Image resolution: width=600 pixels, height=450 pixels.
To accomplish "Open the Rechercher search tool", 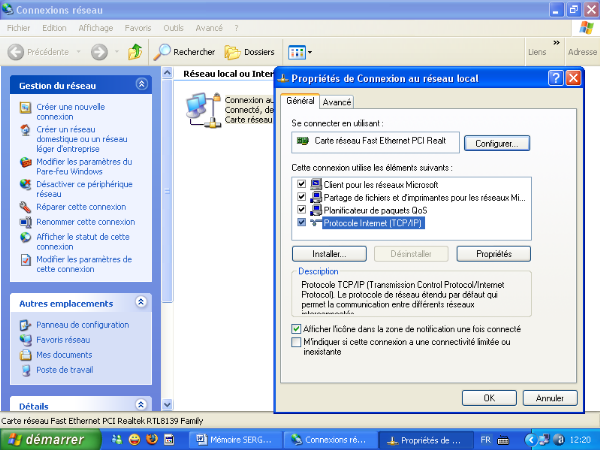I will [x=184, y=52].
